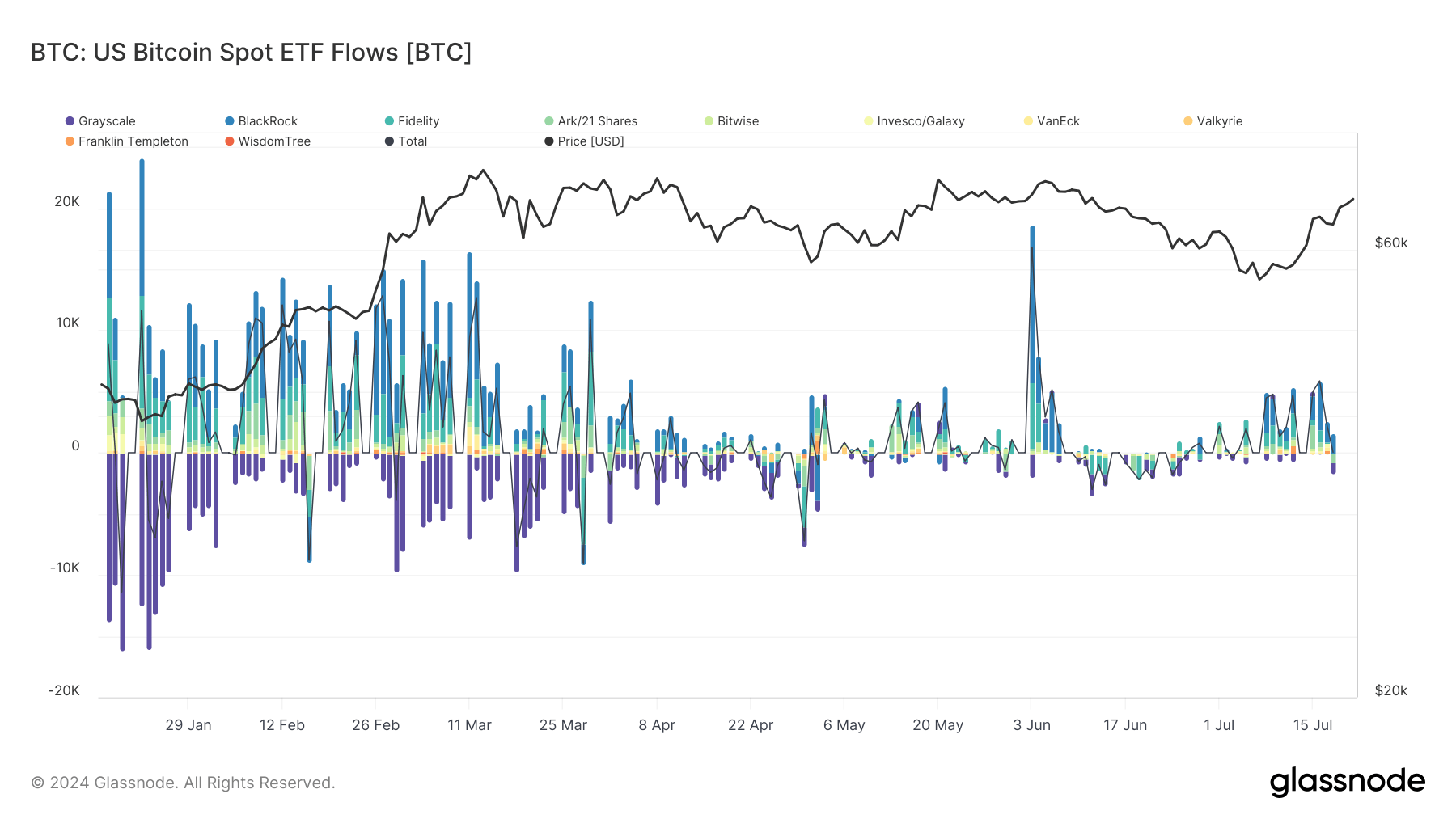The height and width of the screenshot is (819, 1456).
Task: Click the 15 Jul date label
Action: 1313,725
